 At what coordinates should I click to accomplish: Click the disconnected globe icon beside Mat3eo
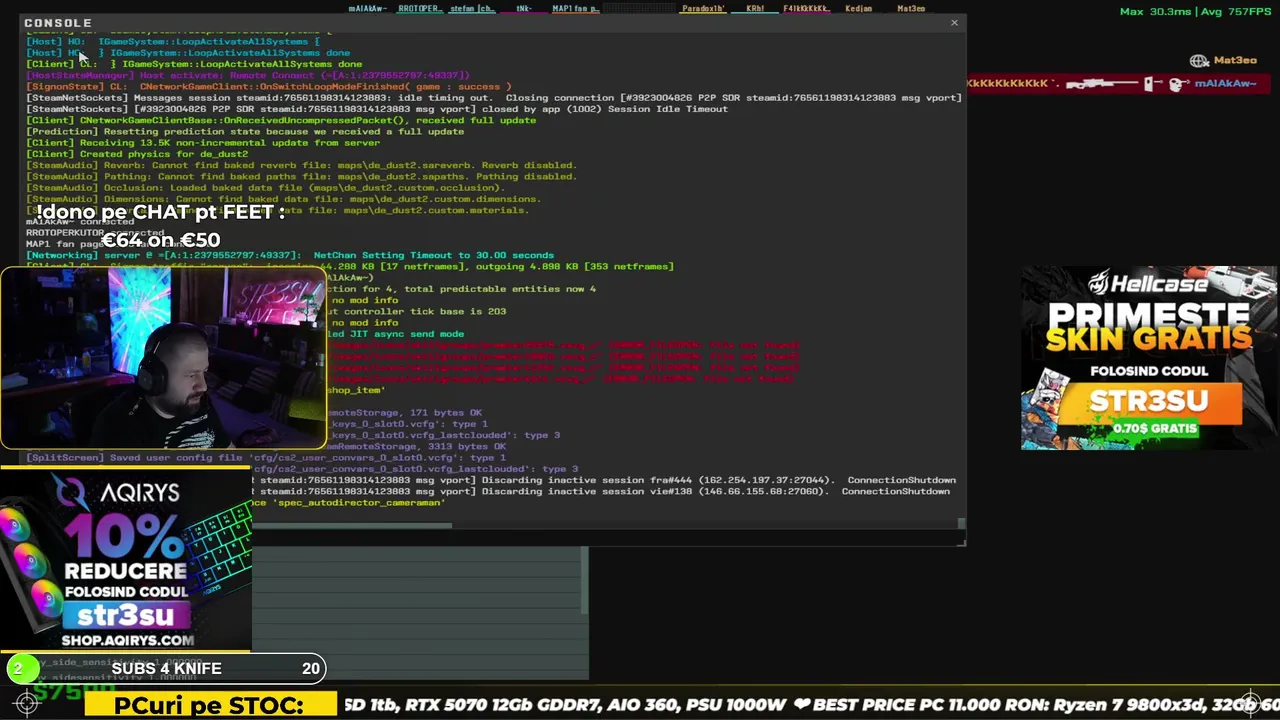(x=1199, y=61)
